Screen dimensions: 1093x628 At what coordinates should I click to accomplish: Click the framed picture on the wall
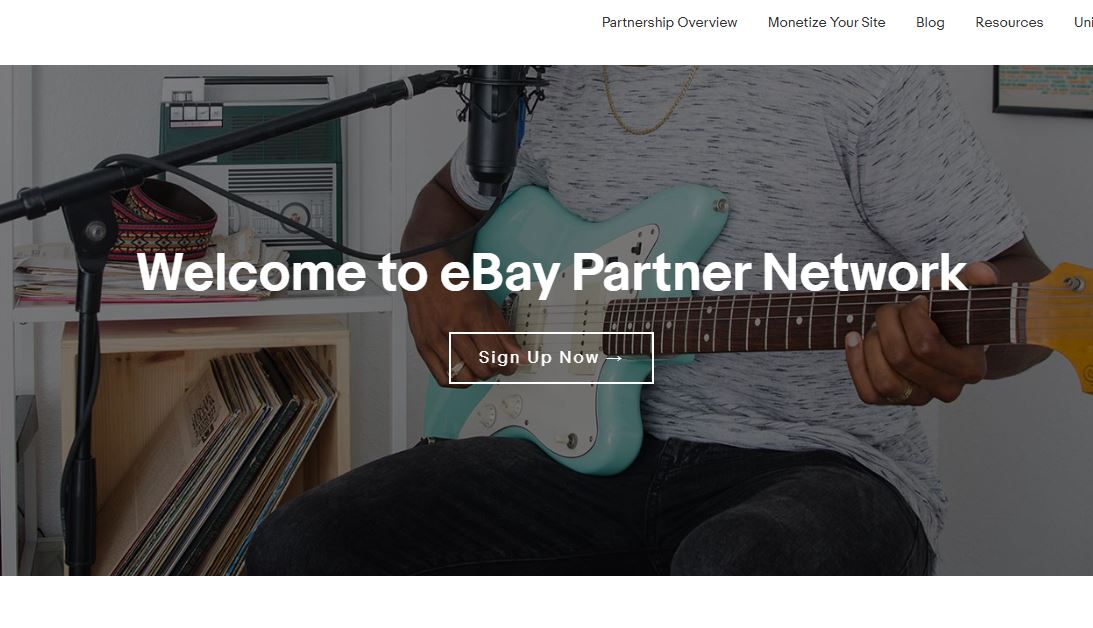coord(1043,89)
